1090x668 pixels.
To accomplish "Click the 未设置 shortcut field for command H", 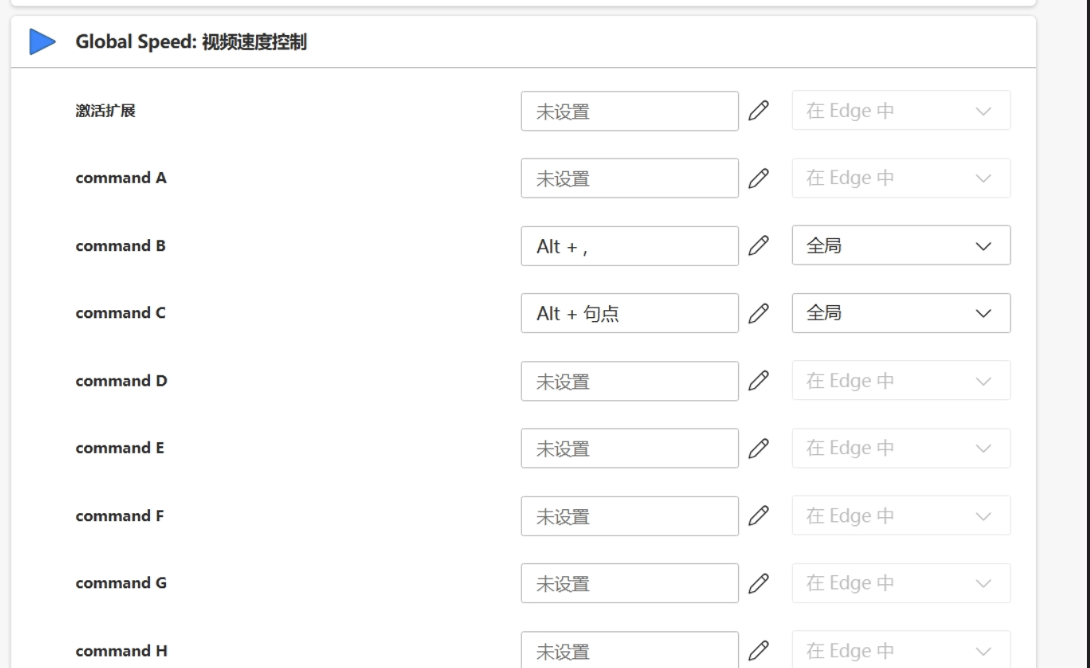I will tap(630, 649).
